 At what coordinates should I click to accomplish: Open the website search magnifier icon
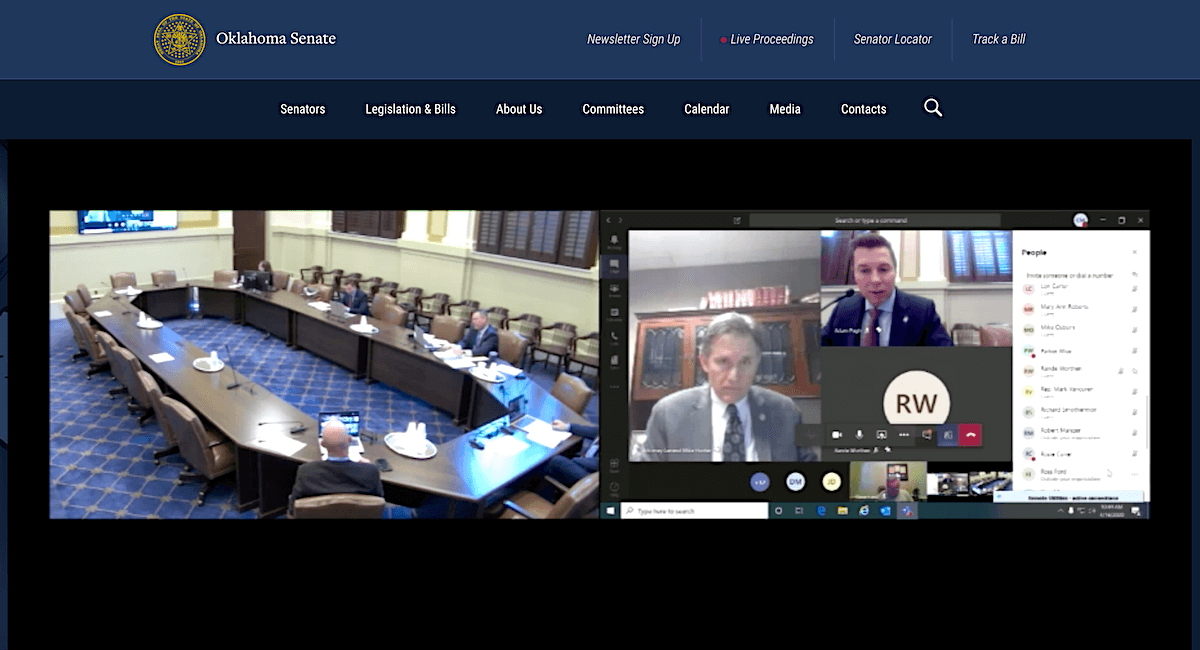pyautogui.click(x=933, y=108)
